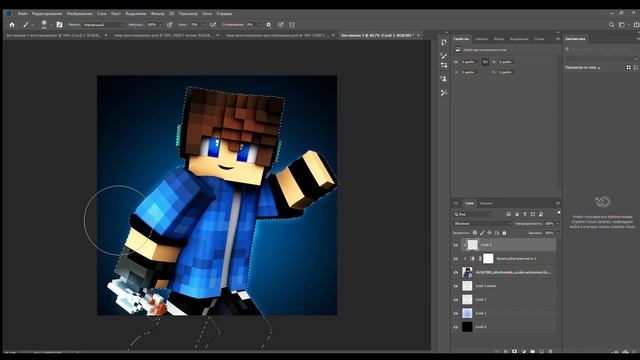
Task: Hide the Яркость/Контрастность 1 adjustment layer
Action: click(456, 259)
